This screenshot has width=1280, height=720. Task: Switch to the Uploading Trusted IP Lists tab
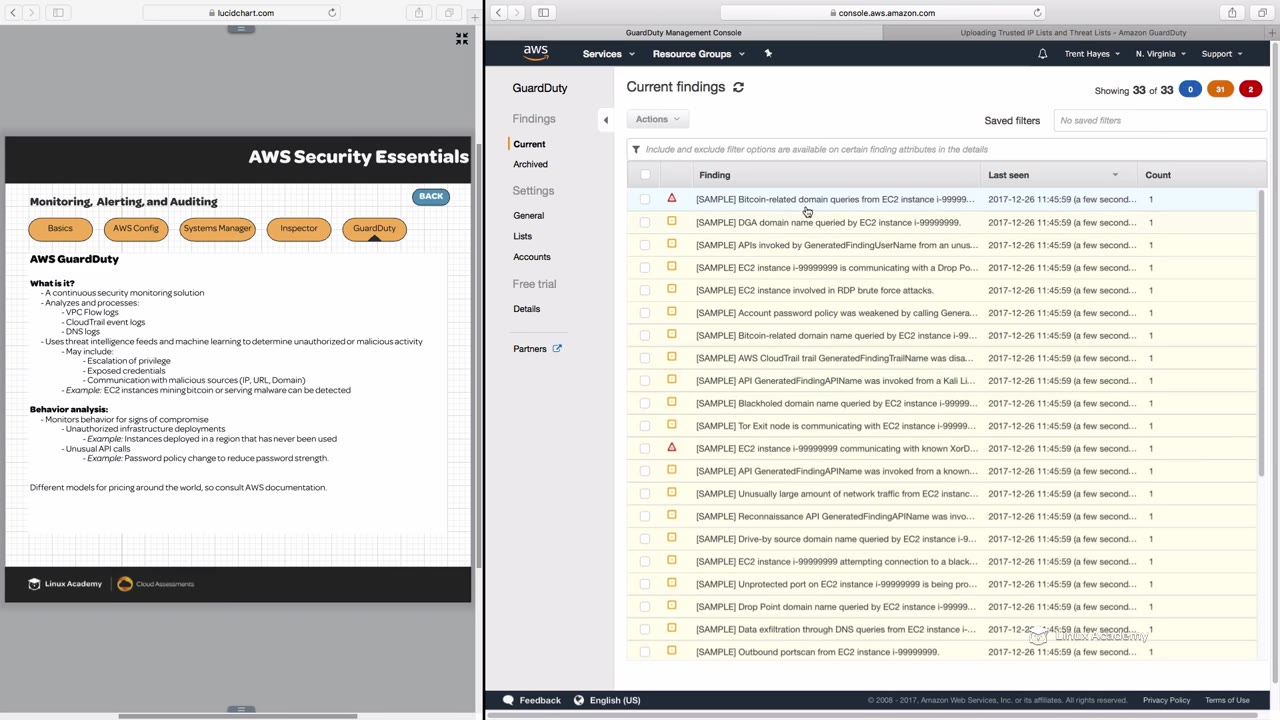(1074, 32)
